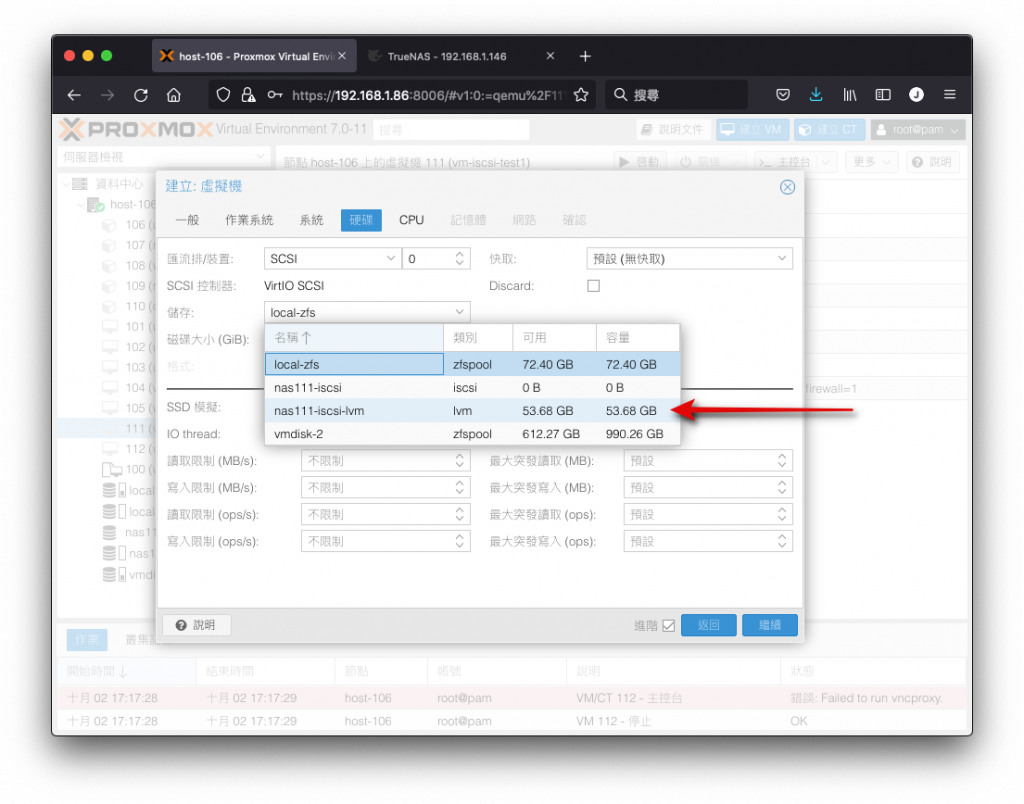Close the Create VM dialog with X icon

[787, 187]
